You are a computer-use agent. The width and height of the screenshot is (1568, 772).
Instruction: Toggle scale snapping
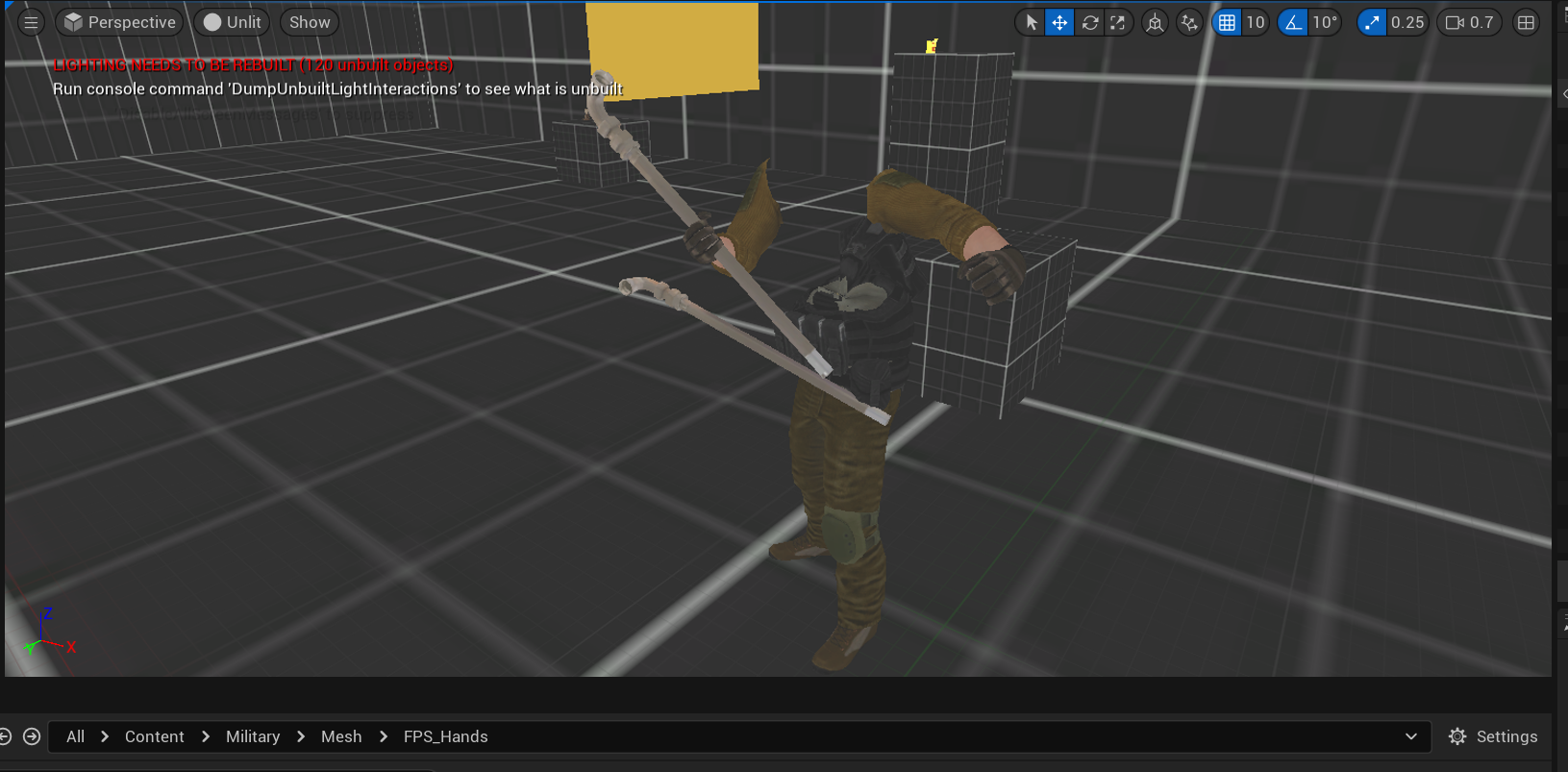point(1372,22)
